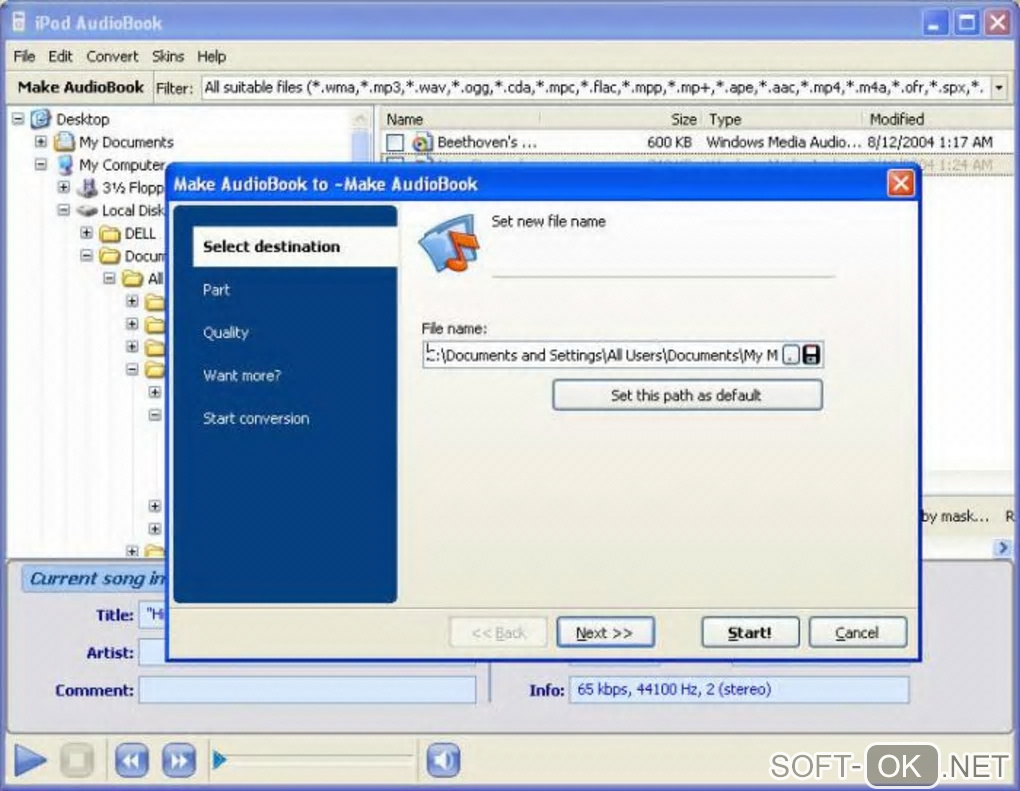The image size is (1020, 791).
Task: Click the save disk icon beside File name
Action: (811, 355)
